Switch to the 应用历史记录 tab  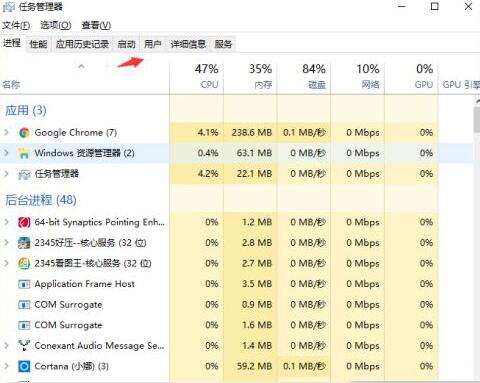click(82, 44)
